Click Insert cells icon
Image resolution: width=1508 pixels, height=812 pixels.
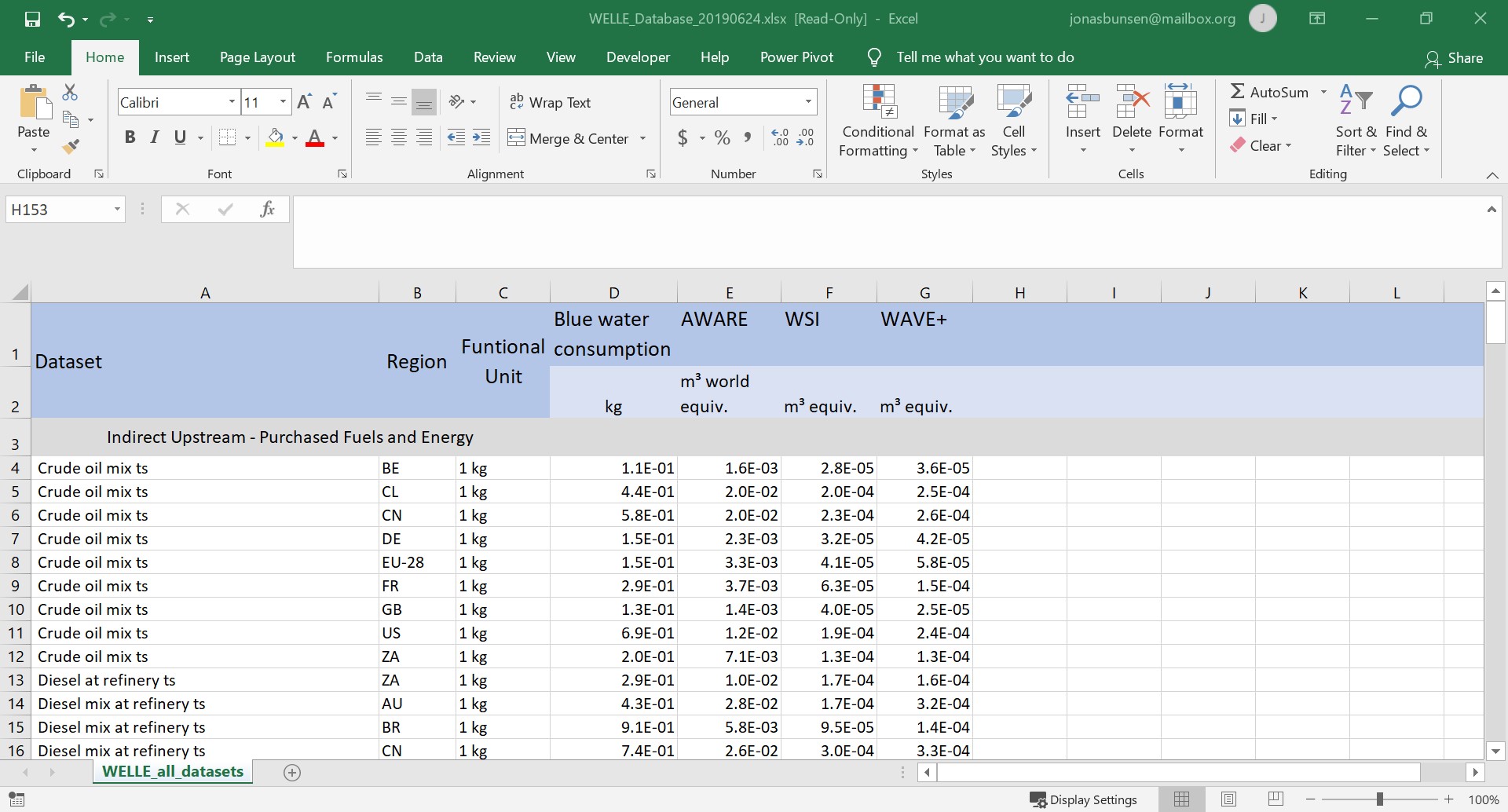pos(1082,102)
